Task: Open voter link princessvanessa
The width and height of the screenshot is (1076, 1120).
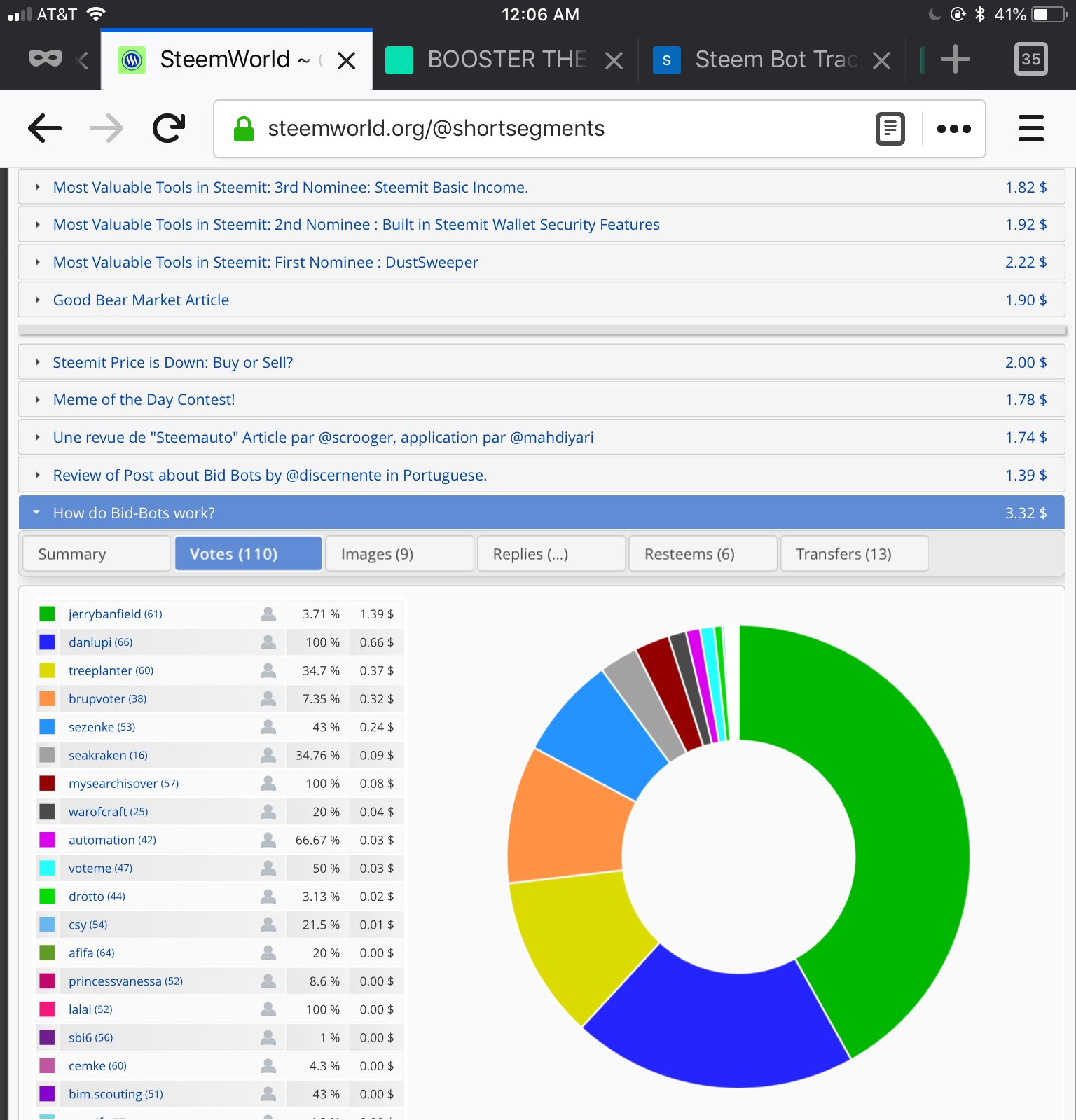Action: pyautogui.click(x=125, y=981)
